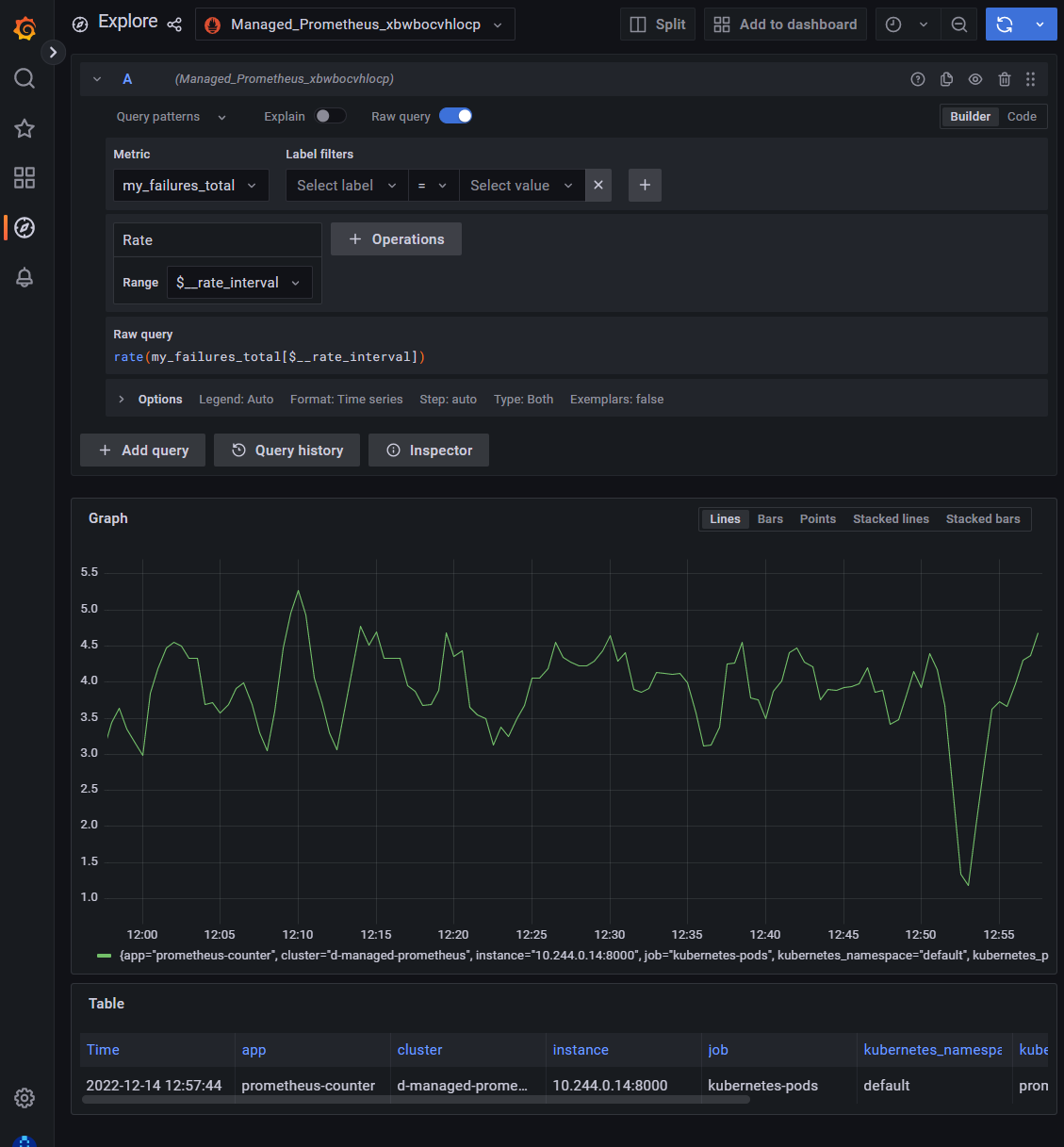
Task: Open the $__rate_interval range dropdown
Action: click(239, 283)
